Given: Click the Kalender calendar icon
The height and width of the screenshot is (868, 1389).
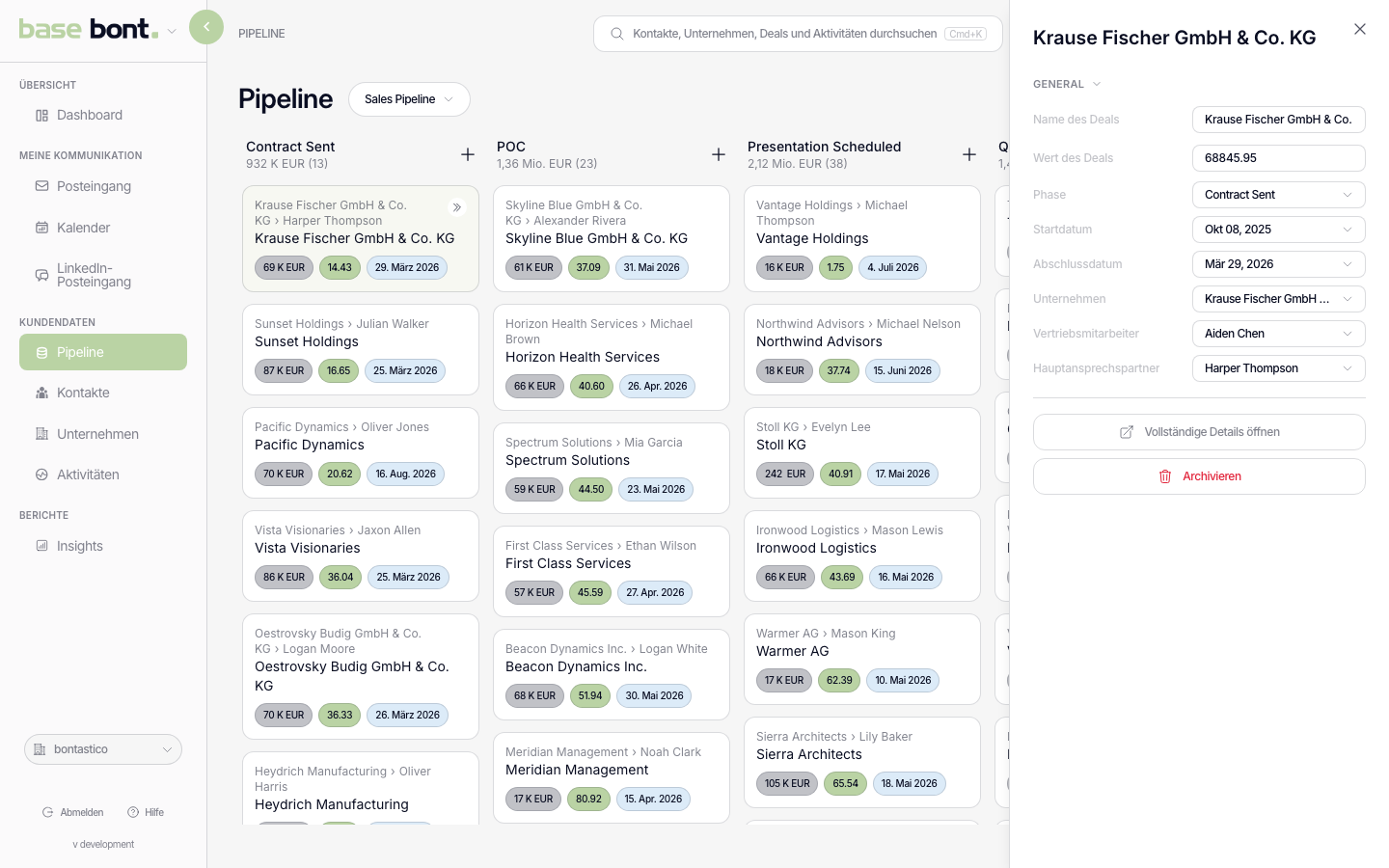Looking at the screenshot, I should click(41, 228).
